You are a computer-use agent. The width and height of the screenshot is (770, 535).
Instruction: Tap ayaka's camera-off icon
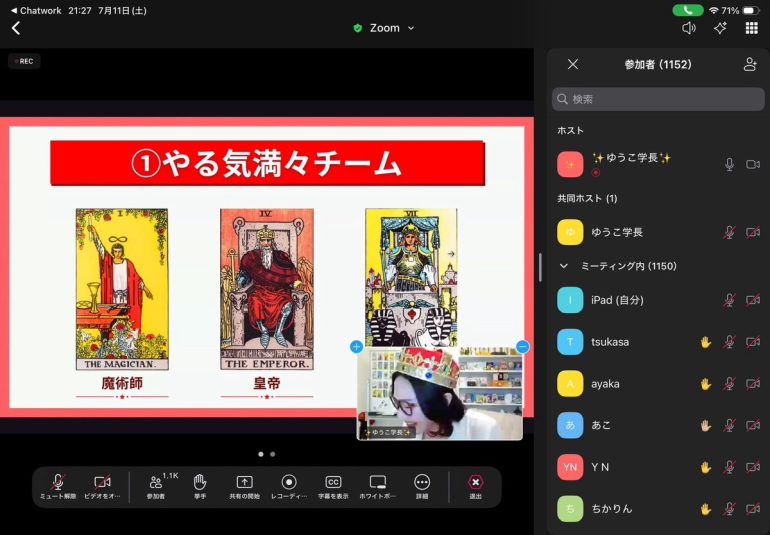click(753, 384)
